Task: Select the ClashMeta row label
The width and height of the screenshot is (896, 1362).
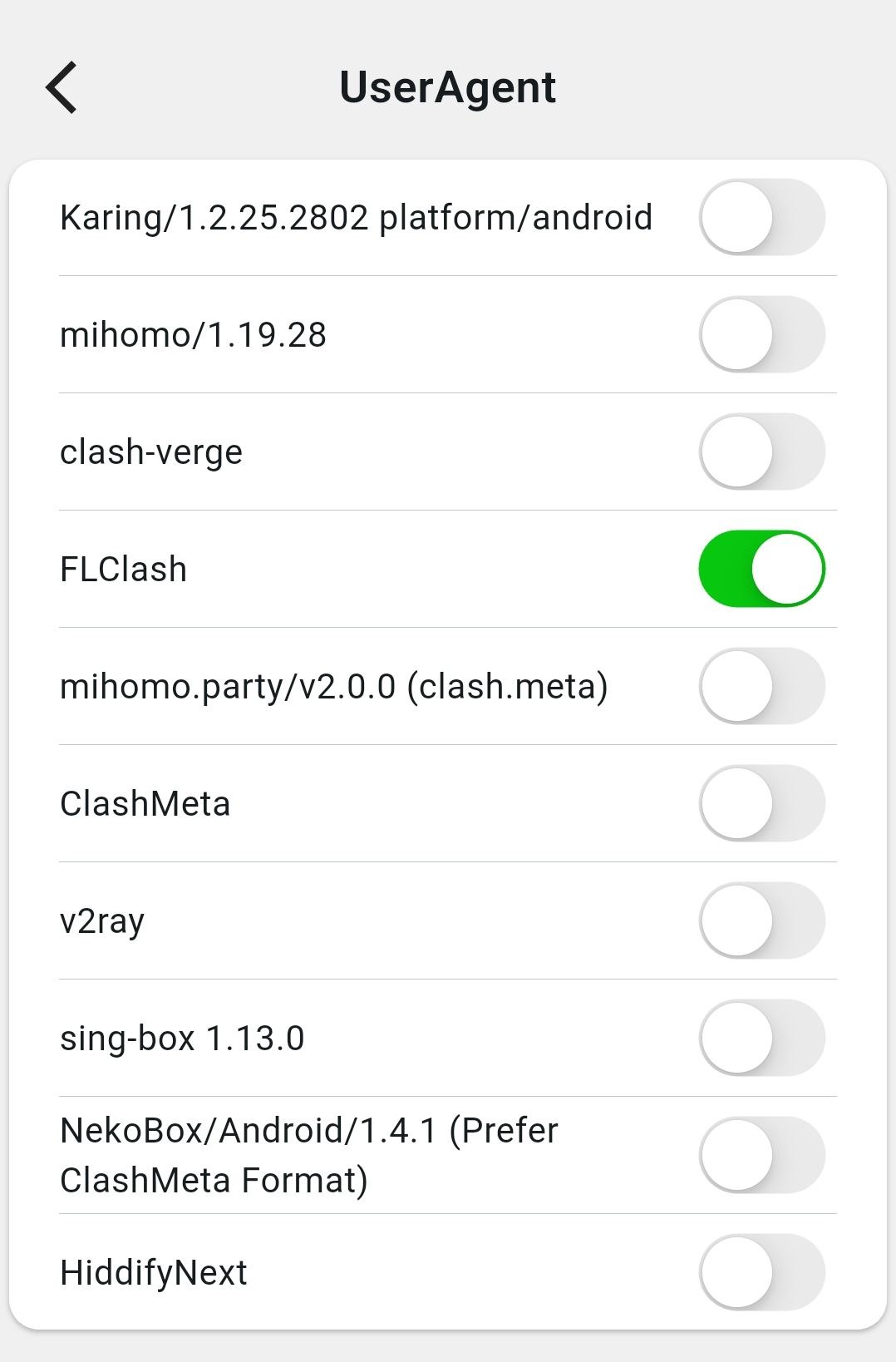Action: pos(145,804)
